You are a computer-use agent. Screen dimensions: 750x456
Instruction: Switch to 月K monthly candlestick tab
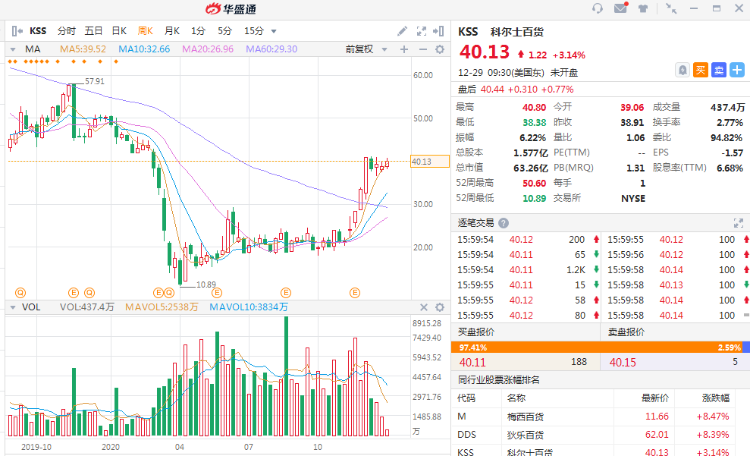(x=172, y=31)
